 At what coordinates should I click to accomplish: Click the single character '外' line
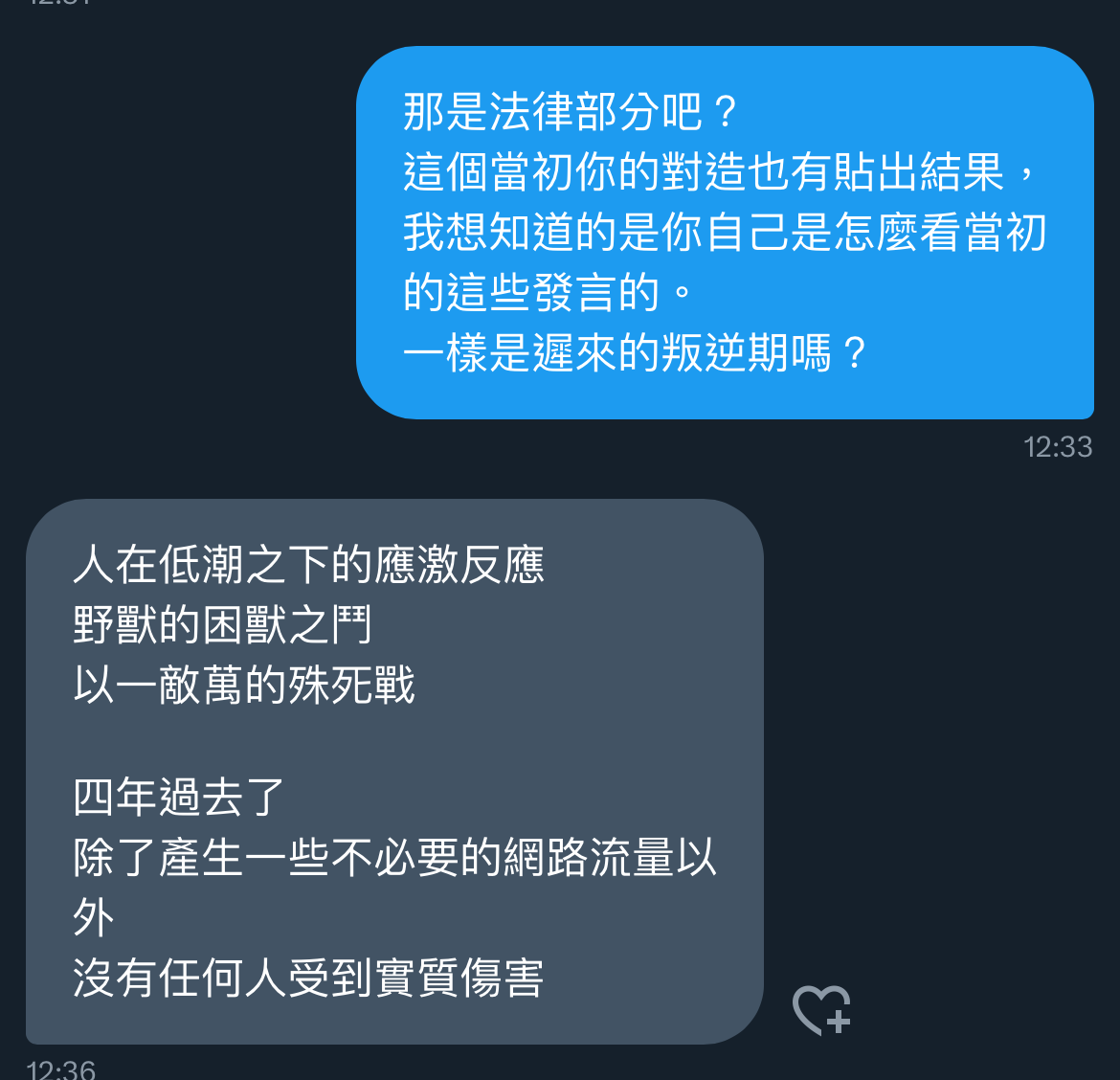pyautogui.click(x=94, y=917)
